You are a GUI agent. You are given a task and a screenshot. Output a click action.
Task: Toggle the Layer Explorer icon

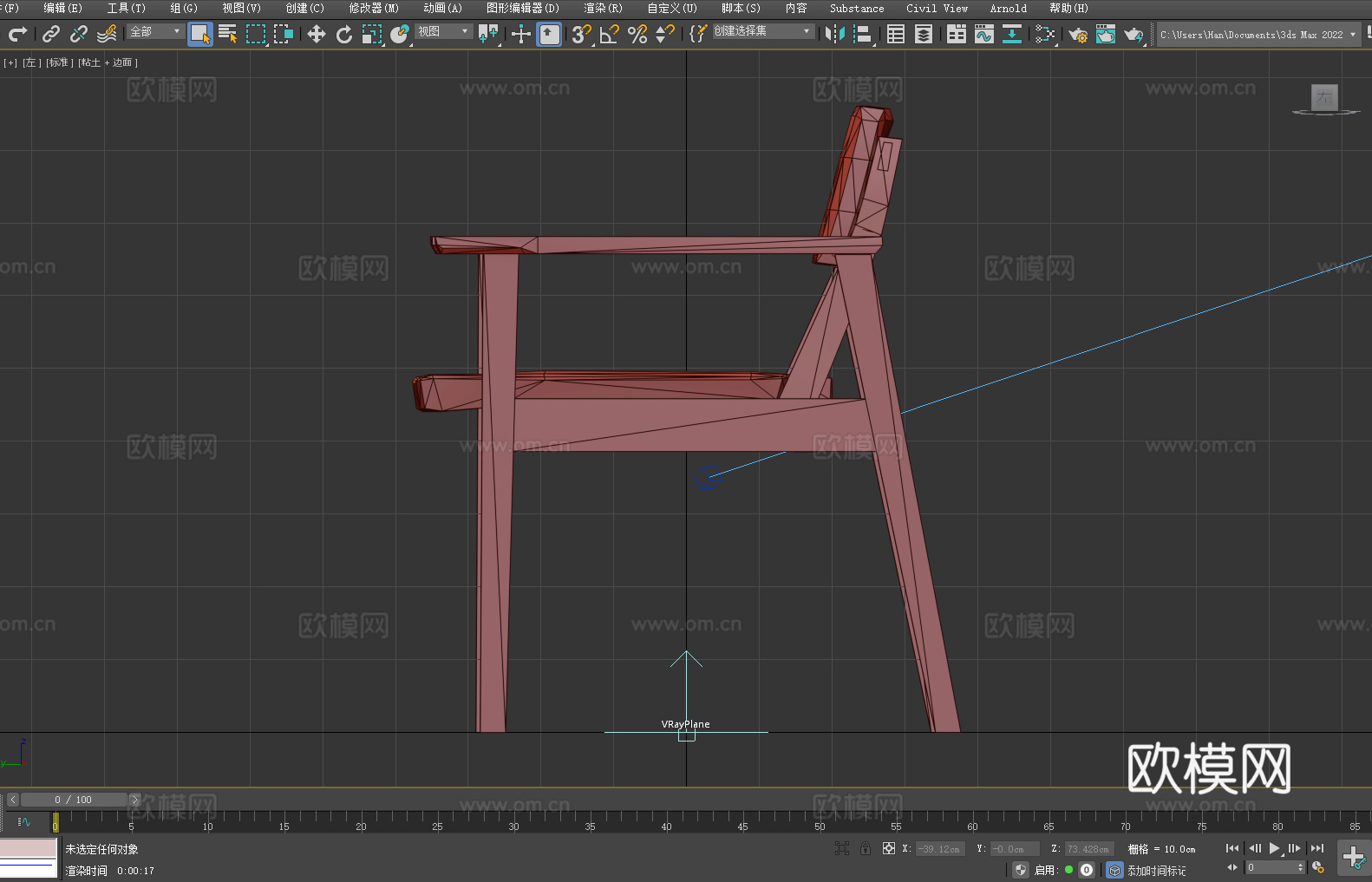click(924, 34)
